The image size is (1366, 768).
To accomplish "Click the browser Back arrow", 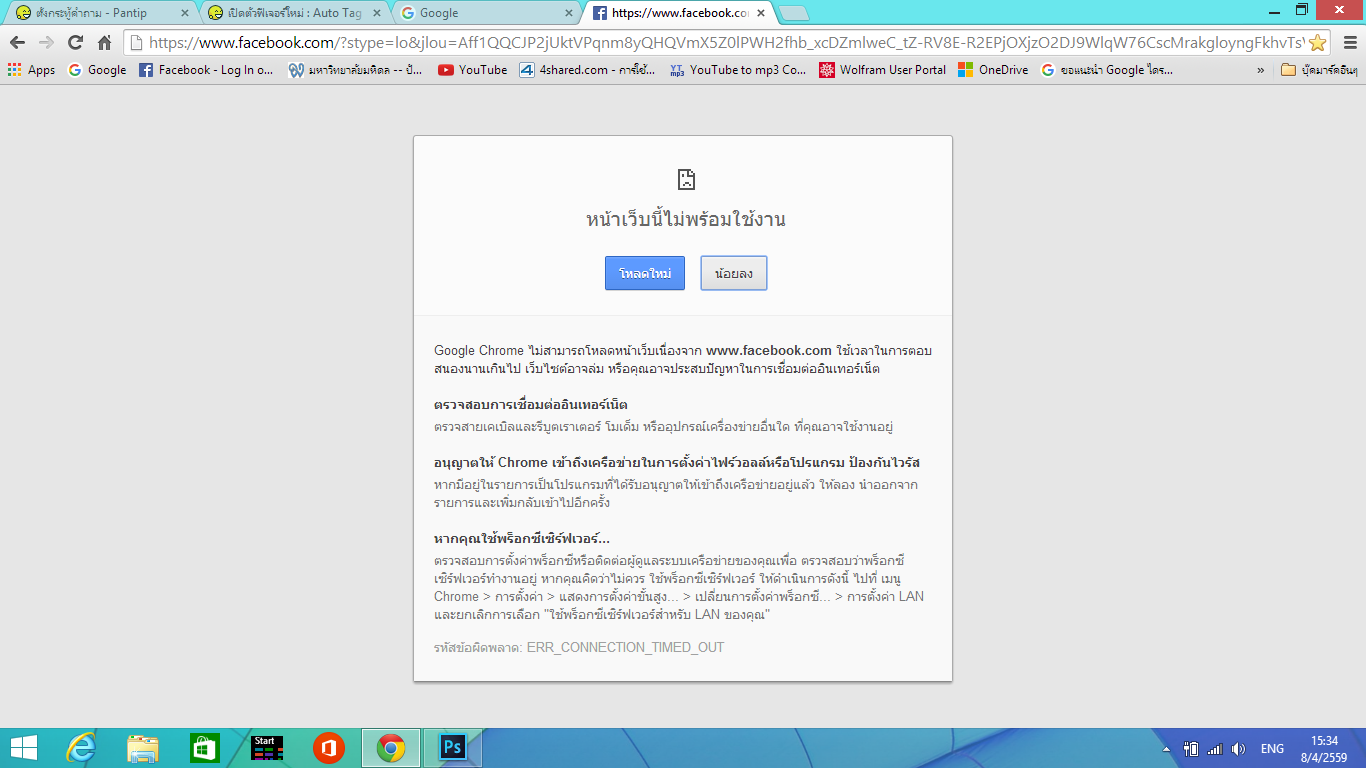I will point(17,43).
